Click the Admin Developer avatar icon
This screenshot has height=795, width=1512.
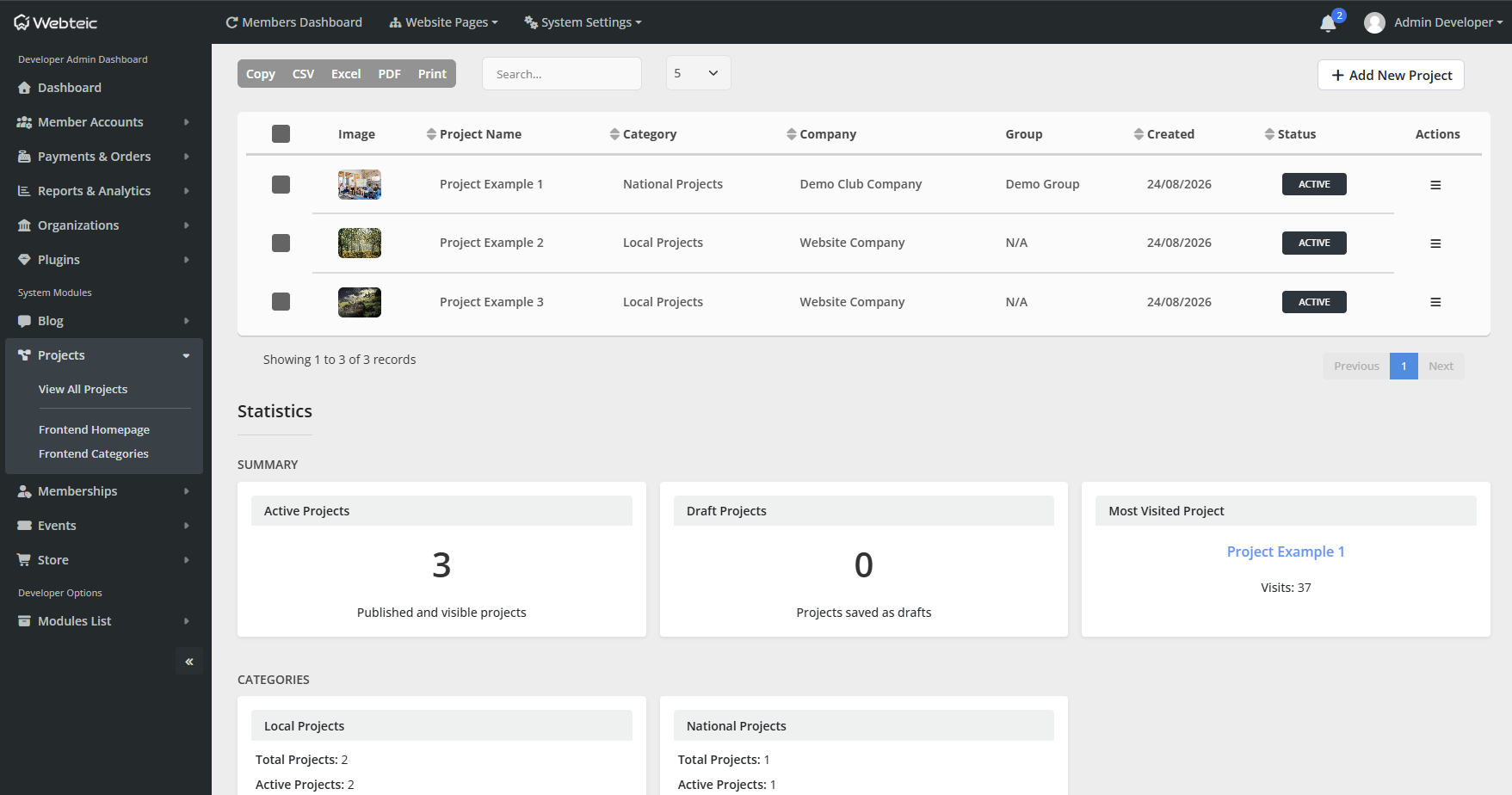coord(1374,23)
